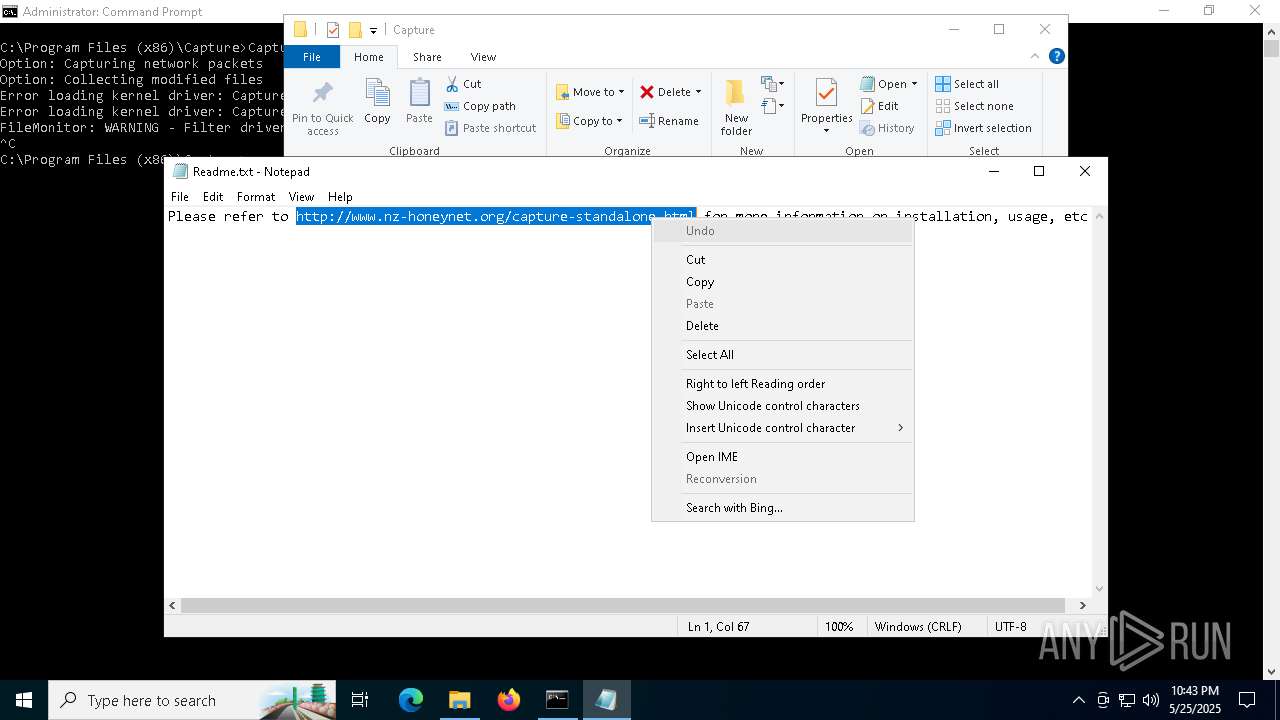The width and height of the screenshot is (1280, 720).
Task: Click Notepad horizontal scrollbar thumb
Action: point(622,605)
